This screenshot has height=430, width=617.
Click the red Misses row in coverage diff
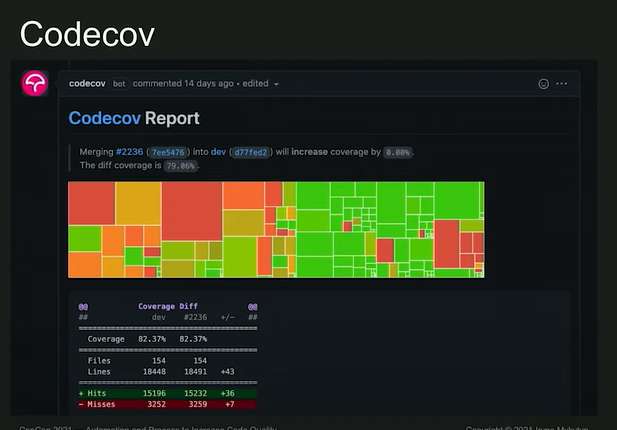pos(168,404)
